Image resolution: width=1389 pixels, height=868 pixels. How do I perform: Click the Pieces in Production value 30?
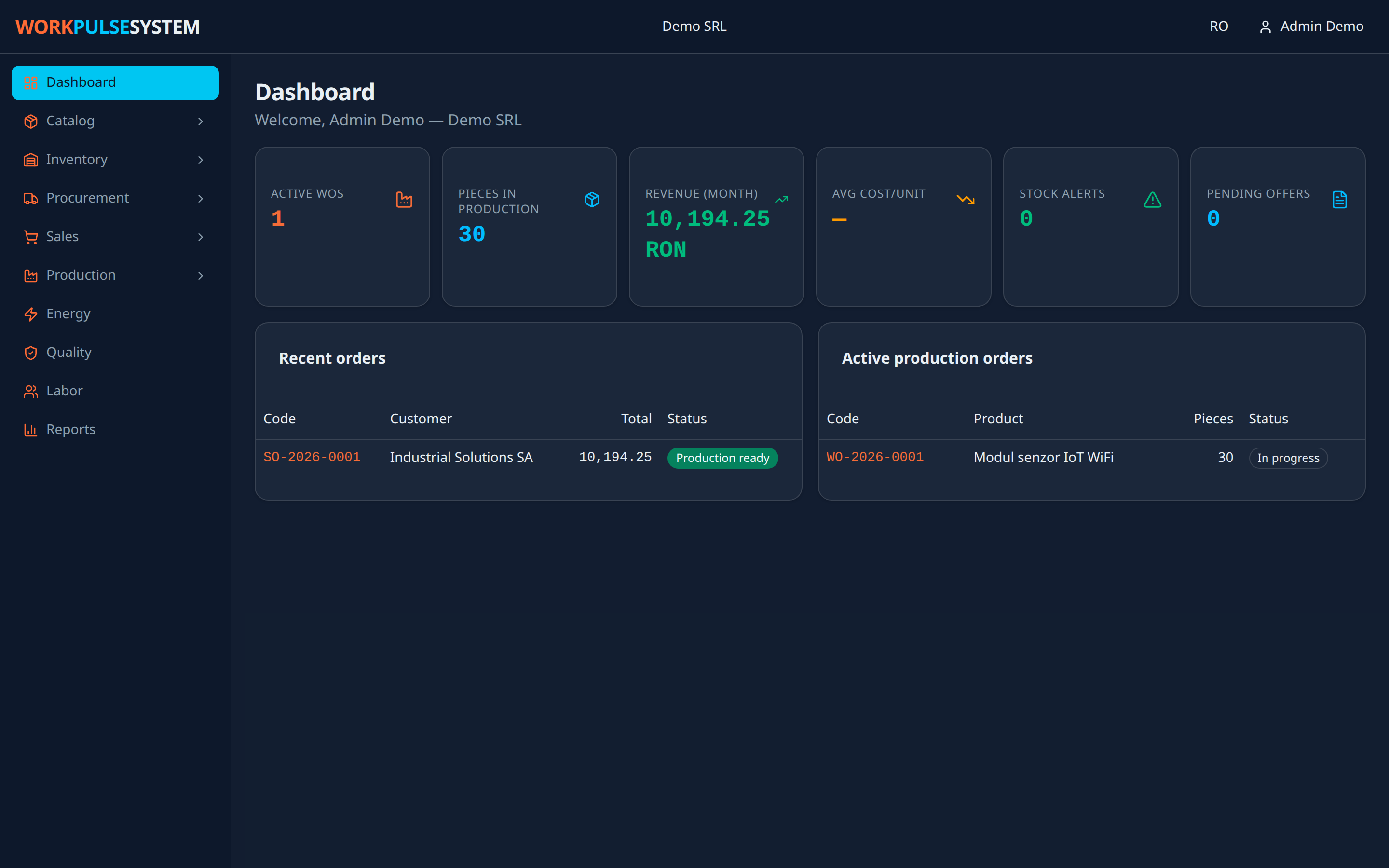pos(472,234)
